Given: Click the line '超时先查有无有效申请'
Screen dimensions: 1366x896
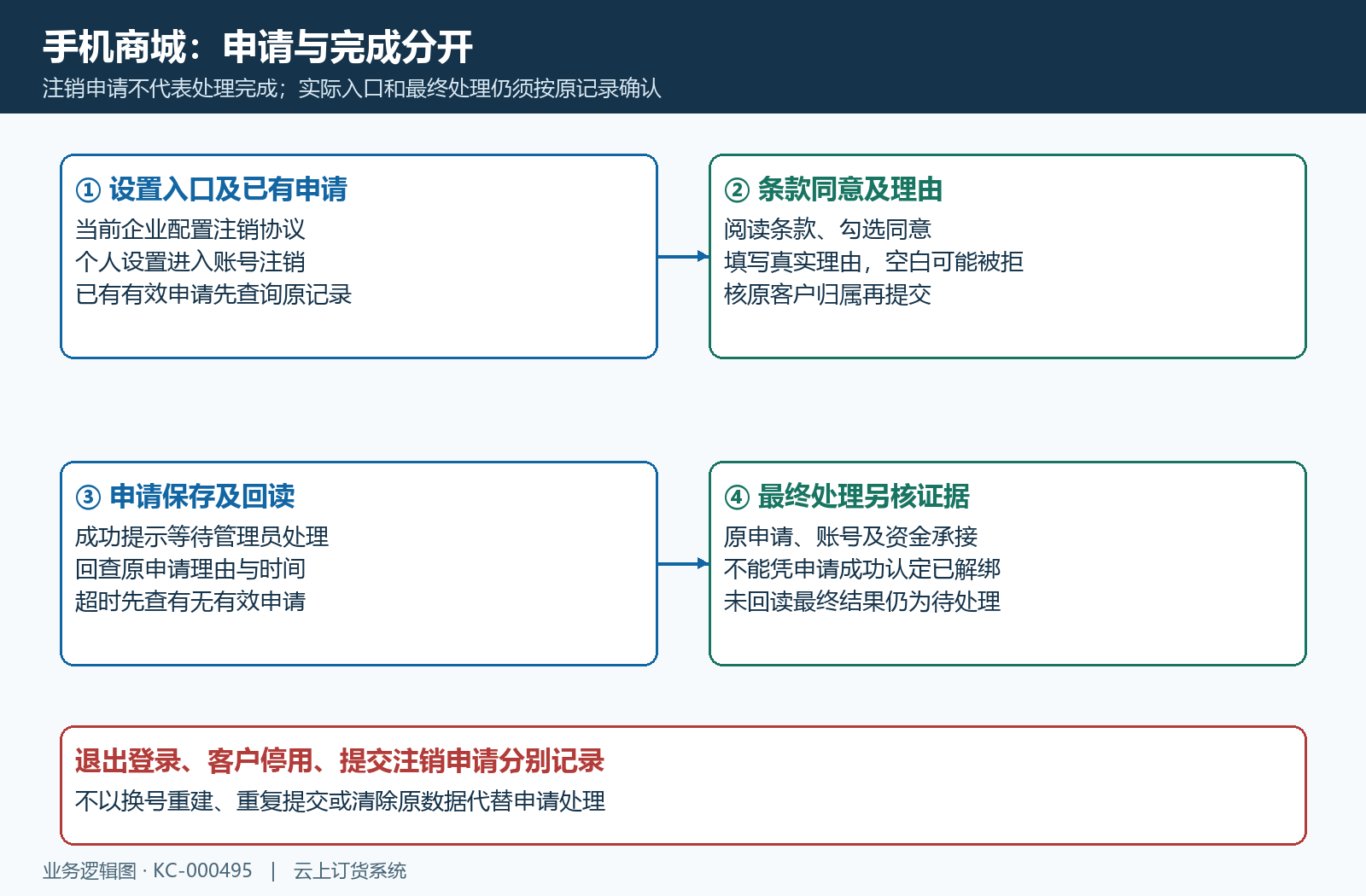Looking at the screenshot, I should pyautogui.click(x=190, y=602).
